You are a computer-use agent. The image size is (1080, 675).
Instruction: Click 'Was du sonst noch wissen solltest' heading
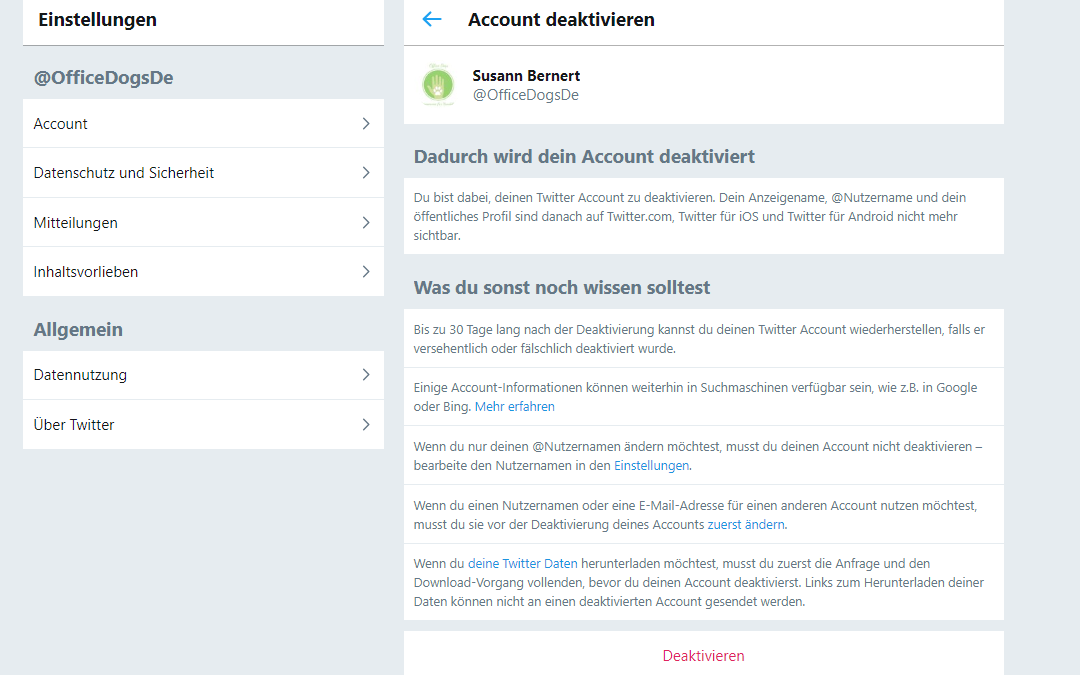pyautogui.click(x=561, y=287)
